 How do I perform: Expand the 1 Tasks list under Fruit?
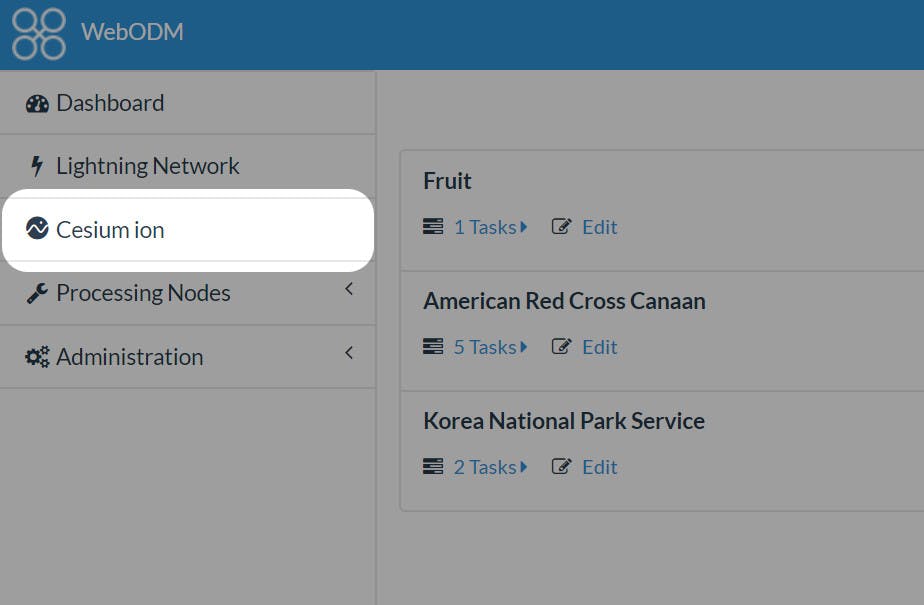(x=490, y=227)
